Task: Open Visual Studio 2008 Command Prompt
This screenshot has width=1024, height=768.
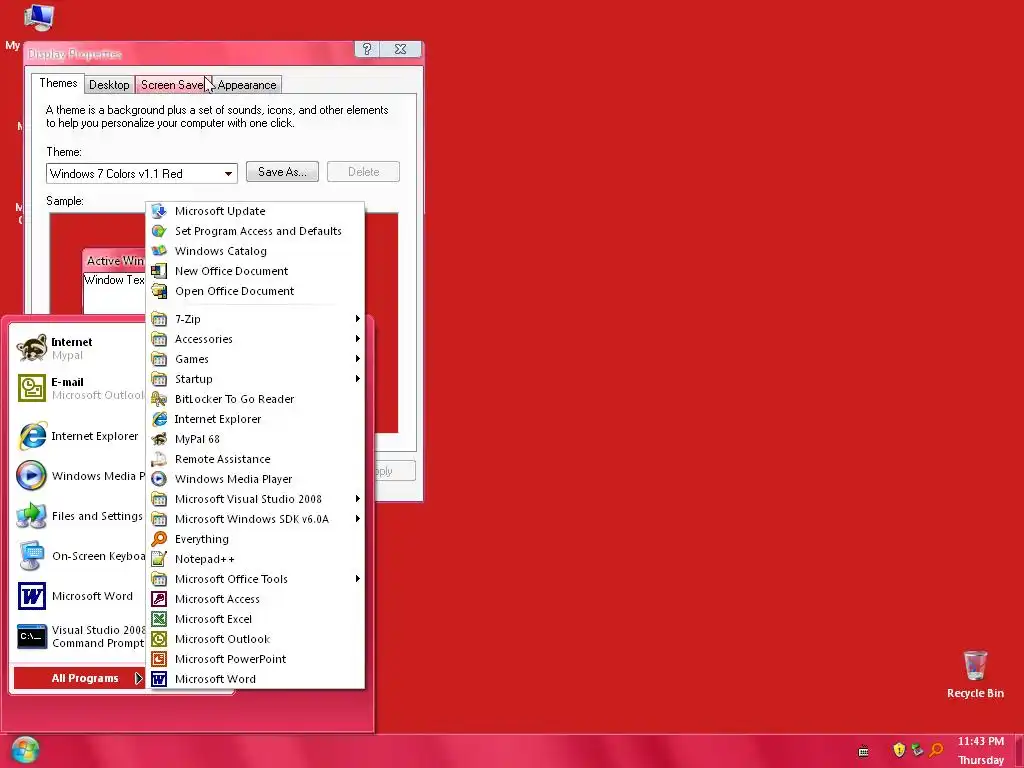Action: pos(79,637)
